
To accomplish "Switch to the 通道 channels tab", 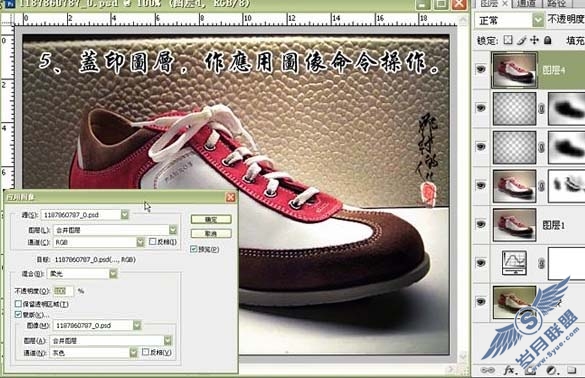I will point(527,4).
